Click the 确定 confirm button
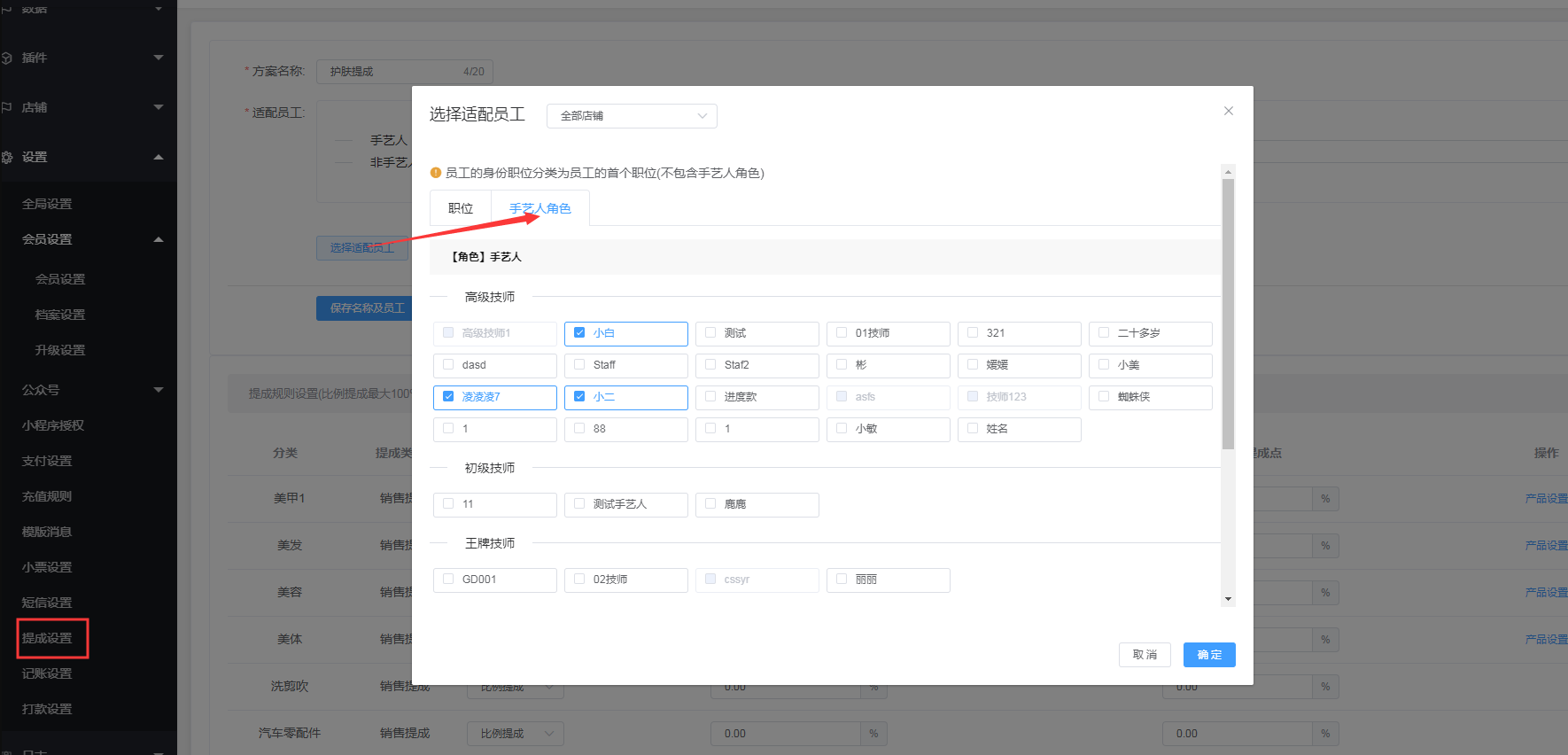Image resolution: width=1568 pixels, height=755 pixels. click(1208, 655)
